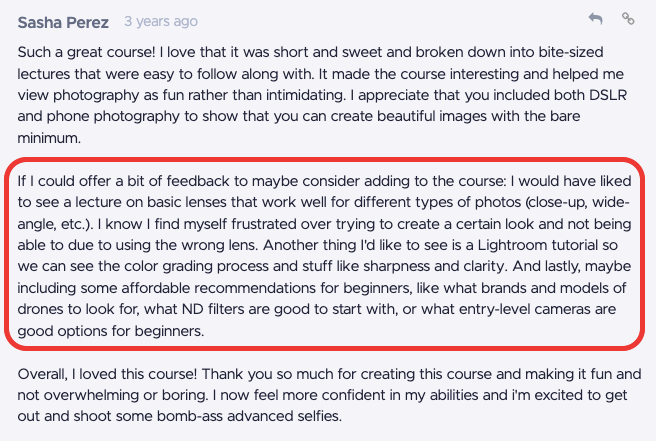Click the highlighted feedback paragraph in red outline
The width and height of the screenshot is (656, 441).
tap(325, 256)
